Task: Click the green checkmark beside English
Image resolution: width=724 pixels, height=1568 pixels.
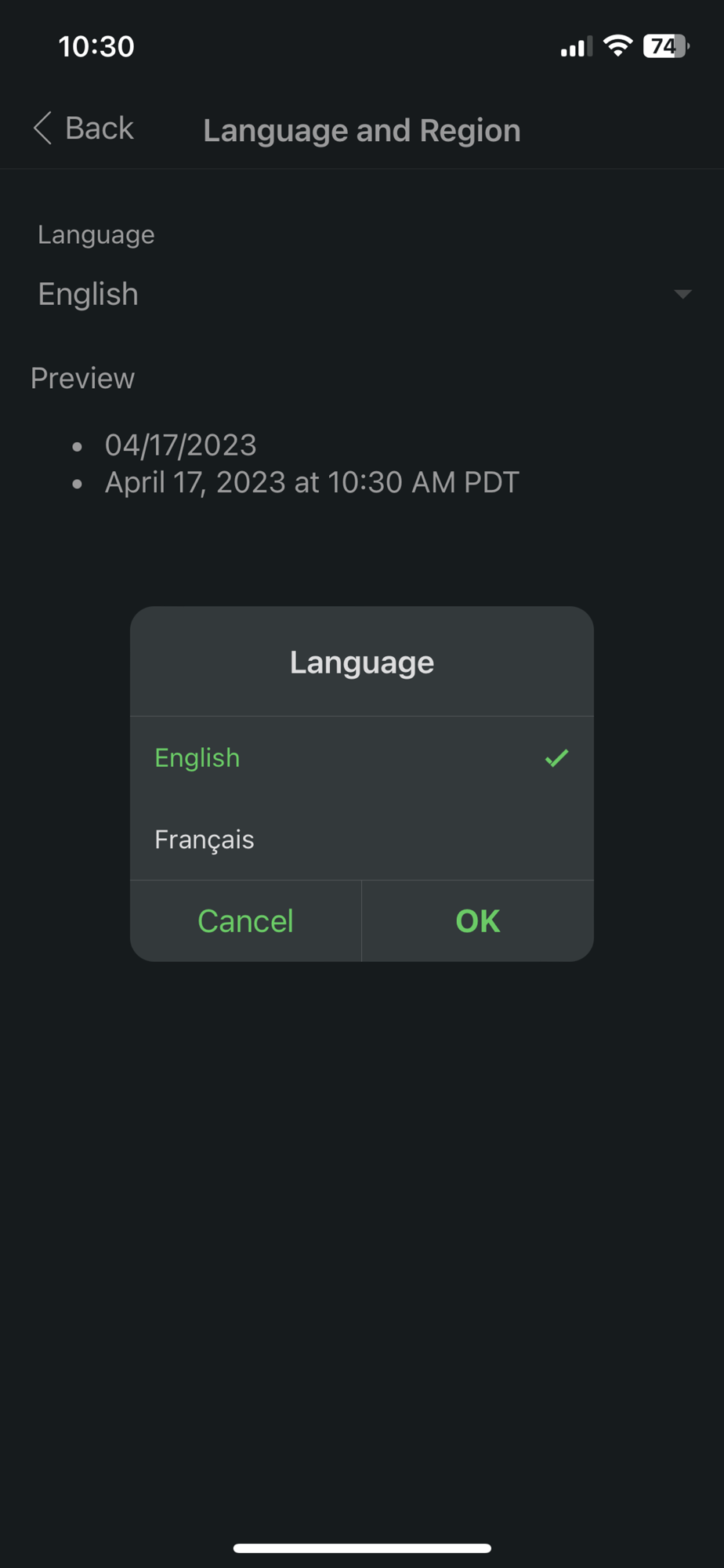Action: pyautogui.click(x=556, y=758)
